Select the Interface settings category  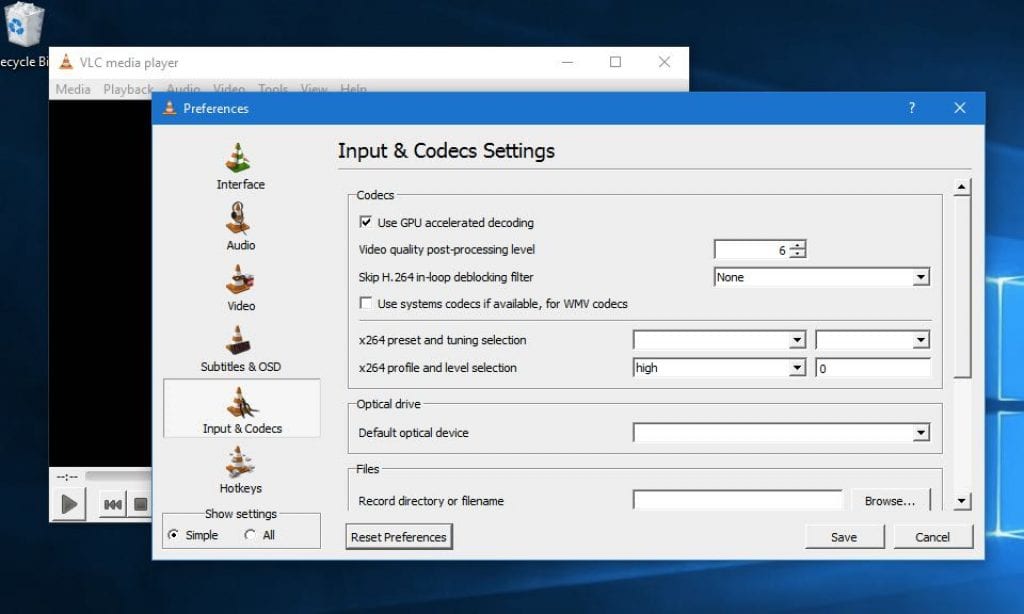pos(240,166)
